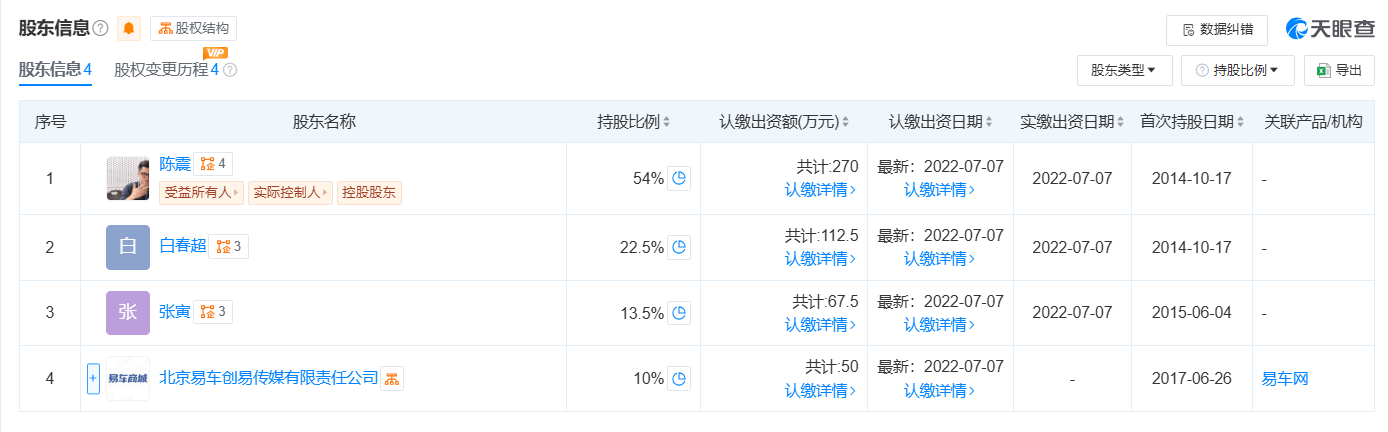Open 股东类型 dropdown filter

point(1123,70)
